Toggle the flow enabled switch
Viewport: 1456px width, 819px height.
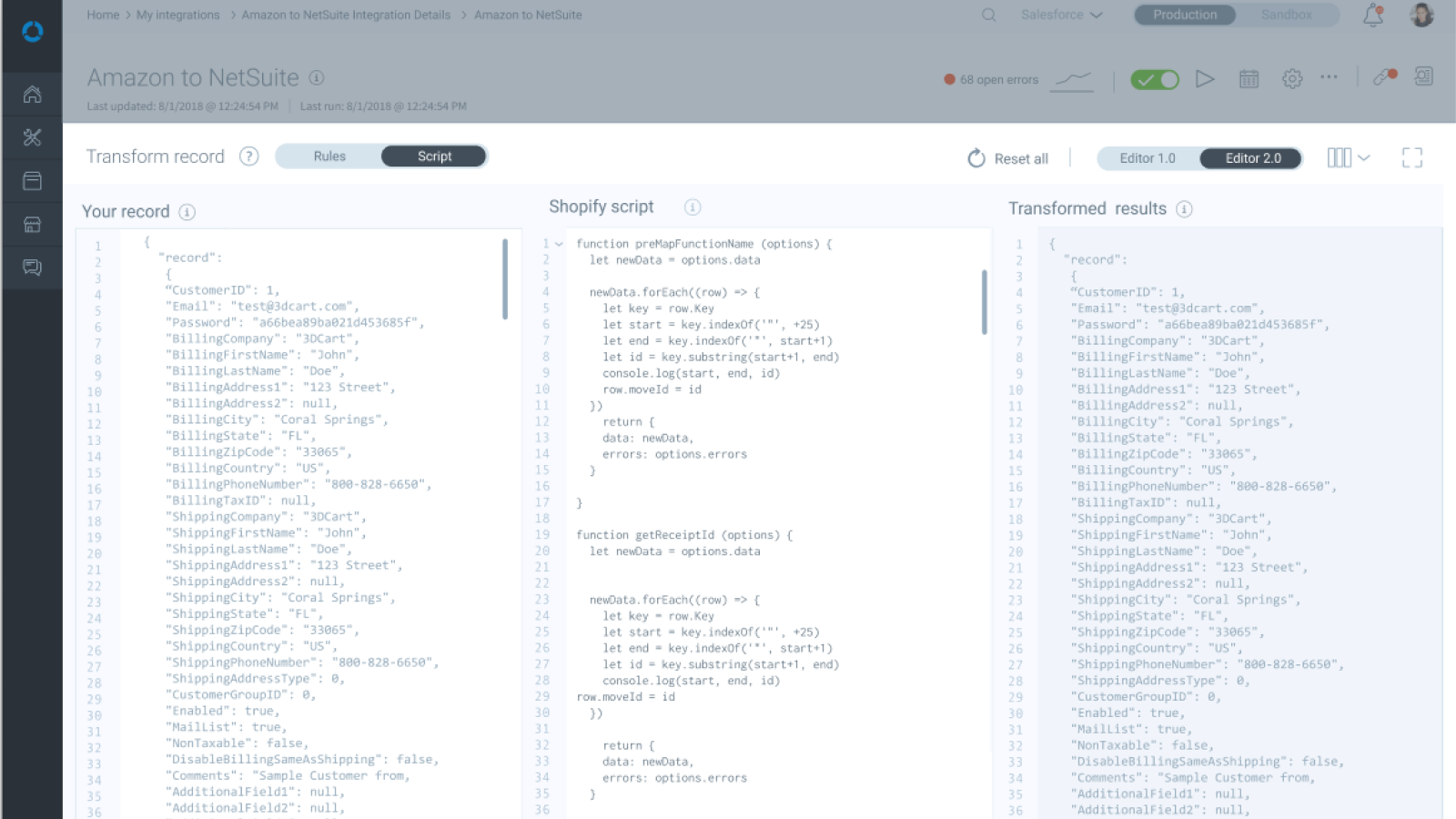pyautogui.click(x=1155, y=79)
